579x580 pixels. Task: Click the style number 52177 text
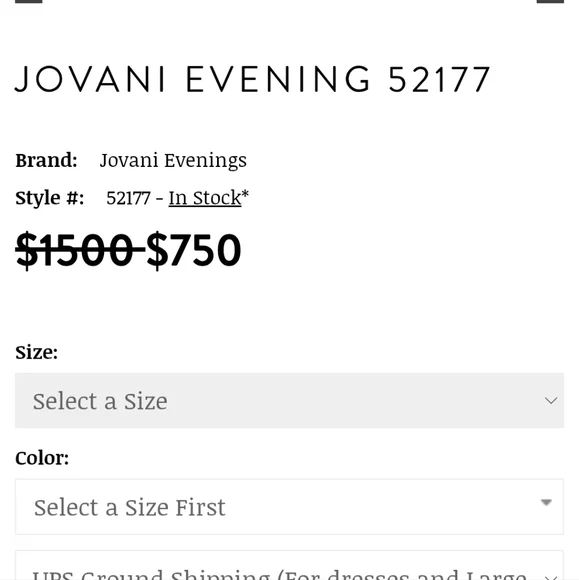coord(128,198)
